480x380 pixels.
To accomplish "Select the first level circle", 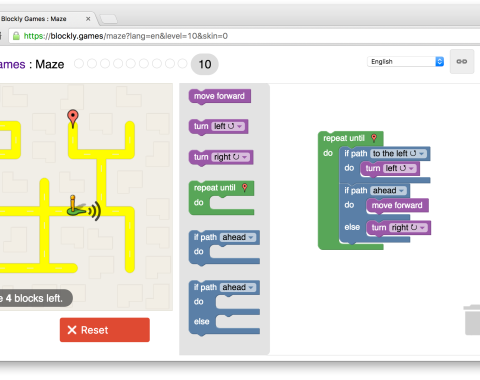I will pyautogui.click(x=79, y=64).
